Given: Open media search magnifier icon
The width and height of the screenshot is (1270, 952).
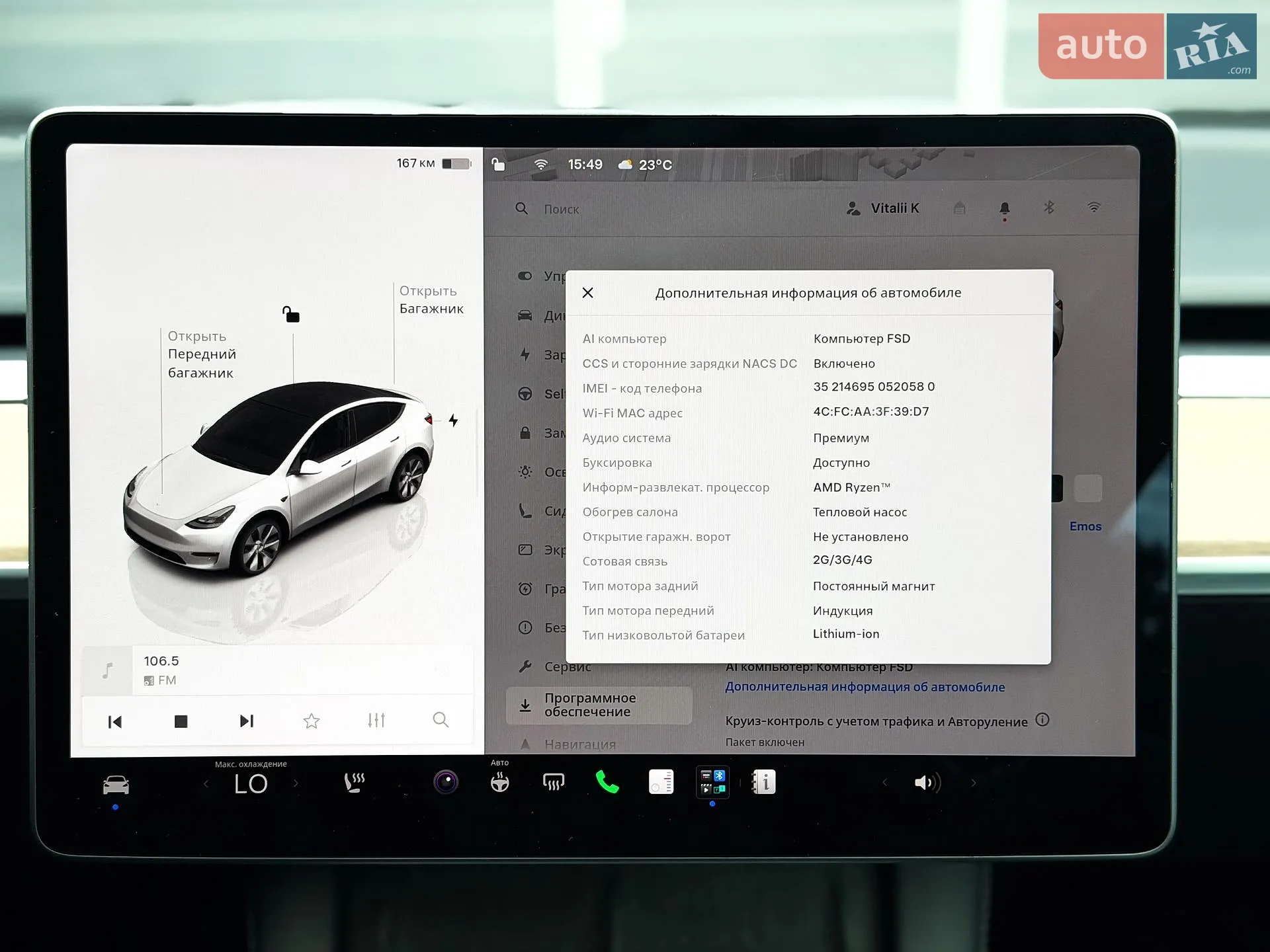Looking at the screenshot, I should pyautogui.click(x=441, y=719).
